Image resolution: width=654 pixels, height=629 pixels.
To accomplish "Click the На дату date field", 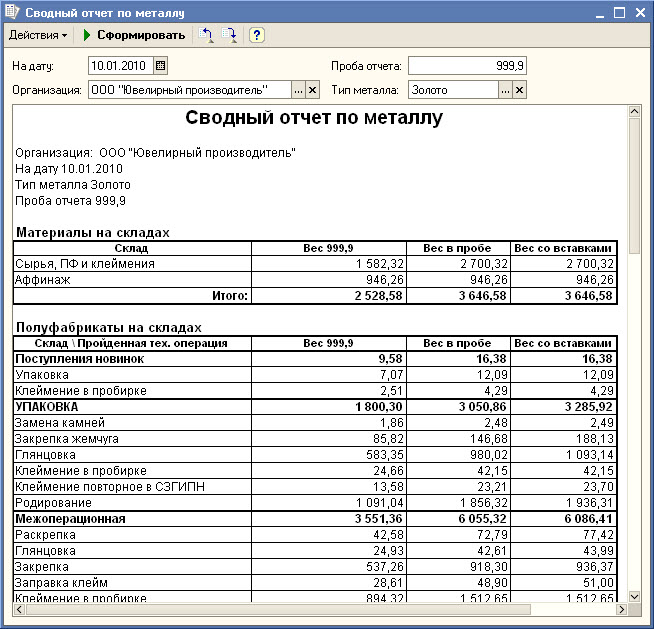I will click(120, 66).
